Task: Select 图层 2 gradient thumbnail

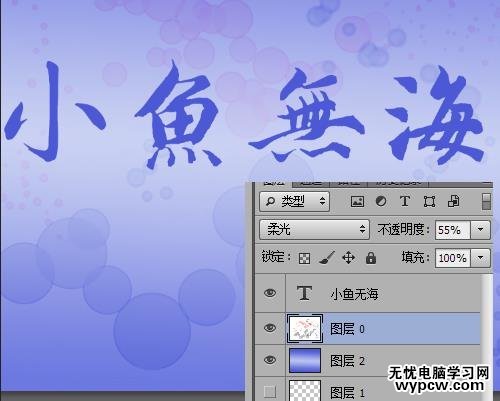Action: tap(305, 361)
